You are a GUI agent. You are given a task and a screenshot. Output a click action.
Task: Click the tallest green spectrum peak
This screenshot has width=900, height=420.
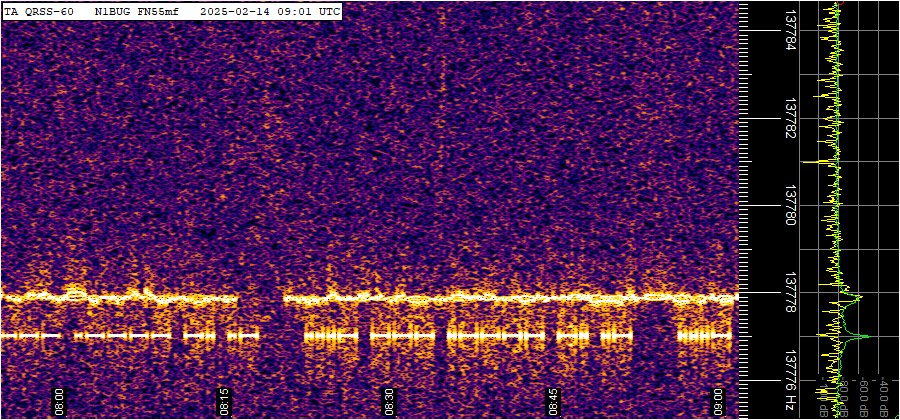[x=866, y=337]
